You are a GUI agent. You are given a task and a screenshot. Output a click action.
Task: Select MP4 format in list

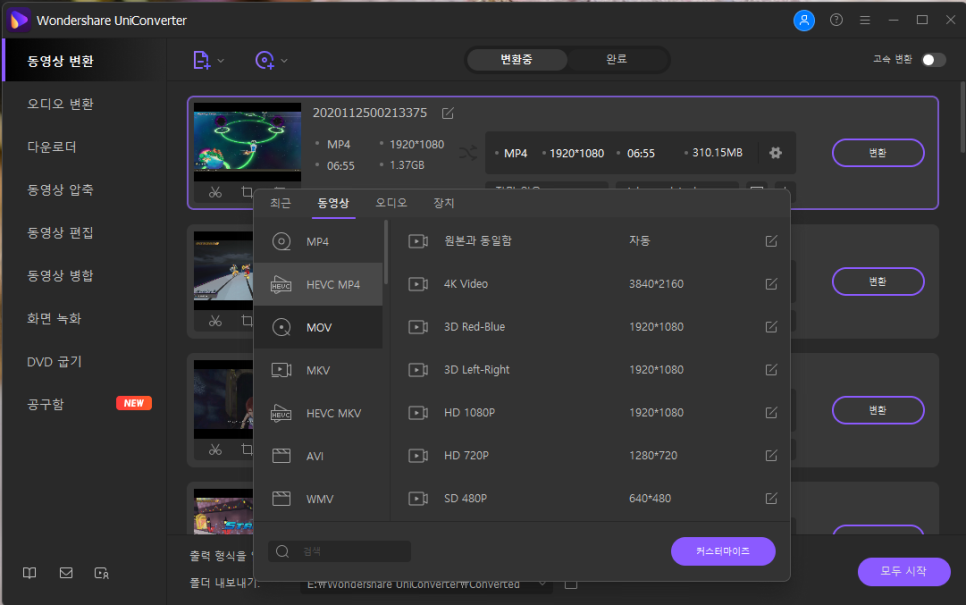point(319,242)
